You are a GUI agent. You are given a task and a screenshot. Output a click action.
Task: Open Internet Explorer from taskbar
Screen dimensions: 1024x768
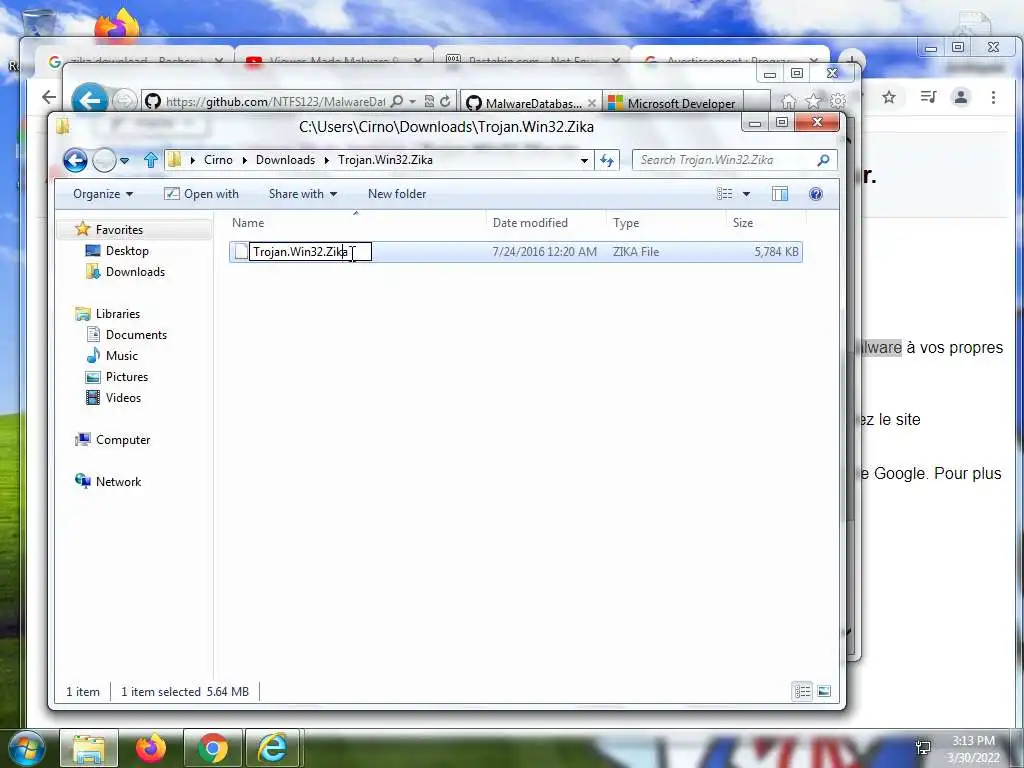274,748
